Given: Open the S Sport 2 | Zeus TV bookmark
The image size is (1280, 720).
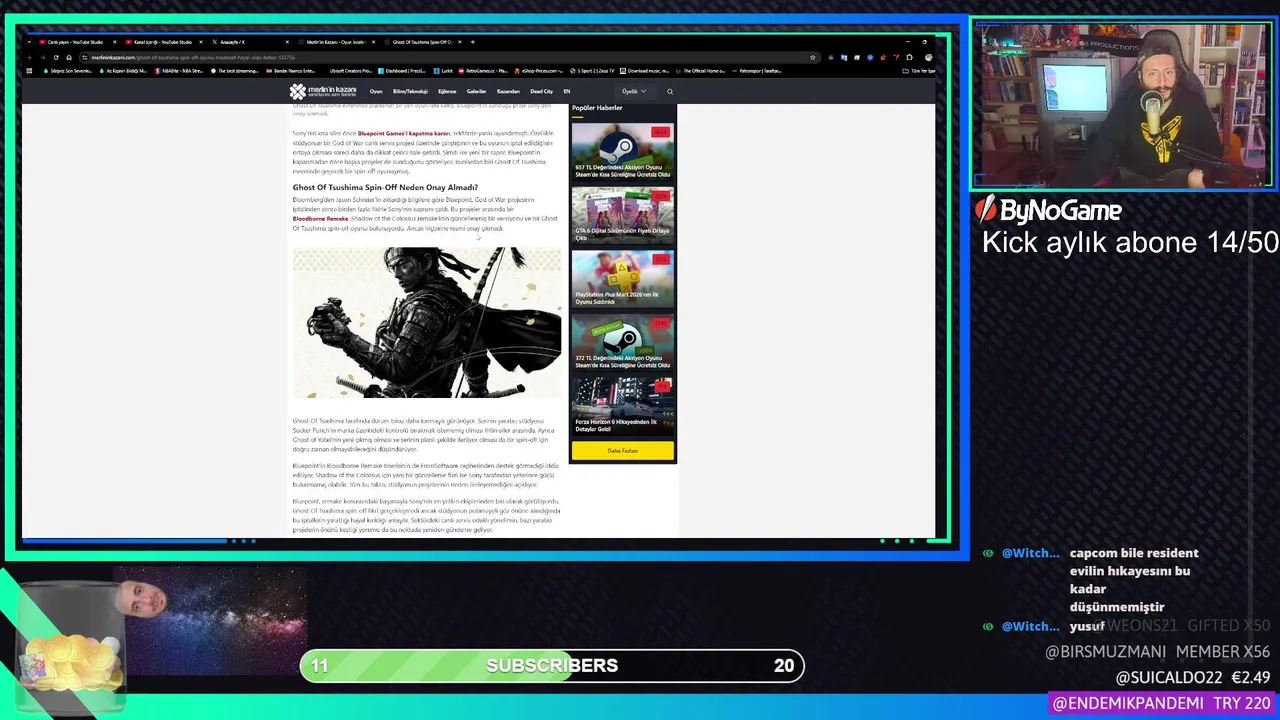Looking at the screenshot, I should 593,71.
